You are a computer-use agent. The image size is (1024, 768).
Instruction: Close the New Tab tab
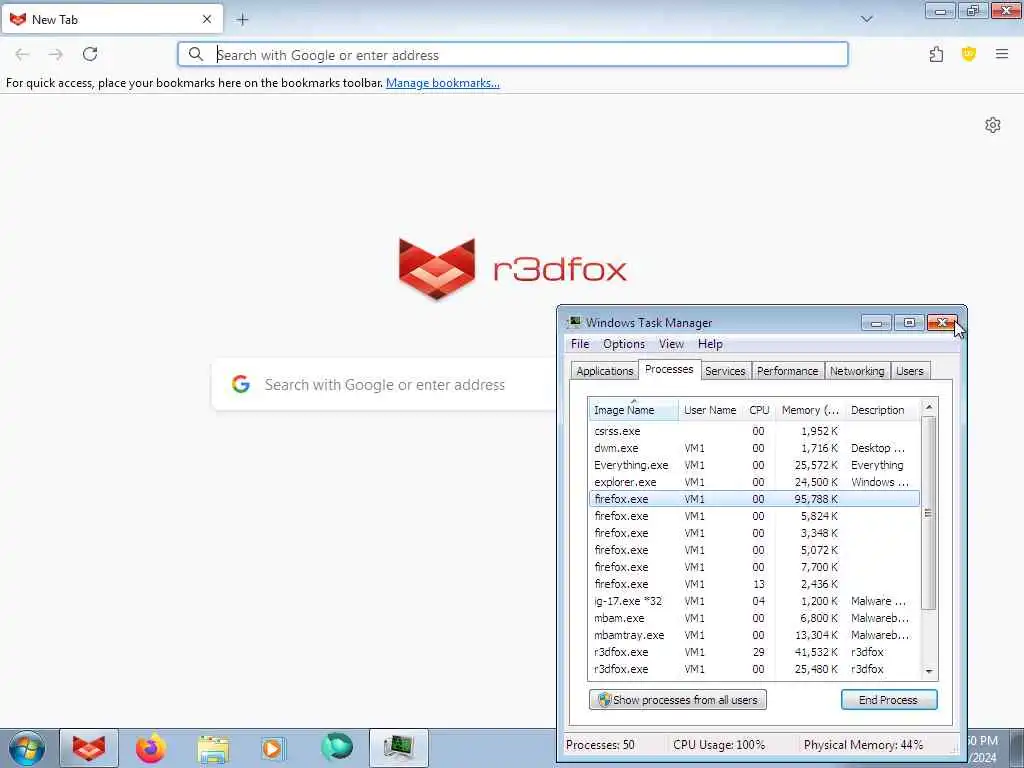(207, 20)
